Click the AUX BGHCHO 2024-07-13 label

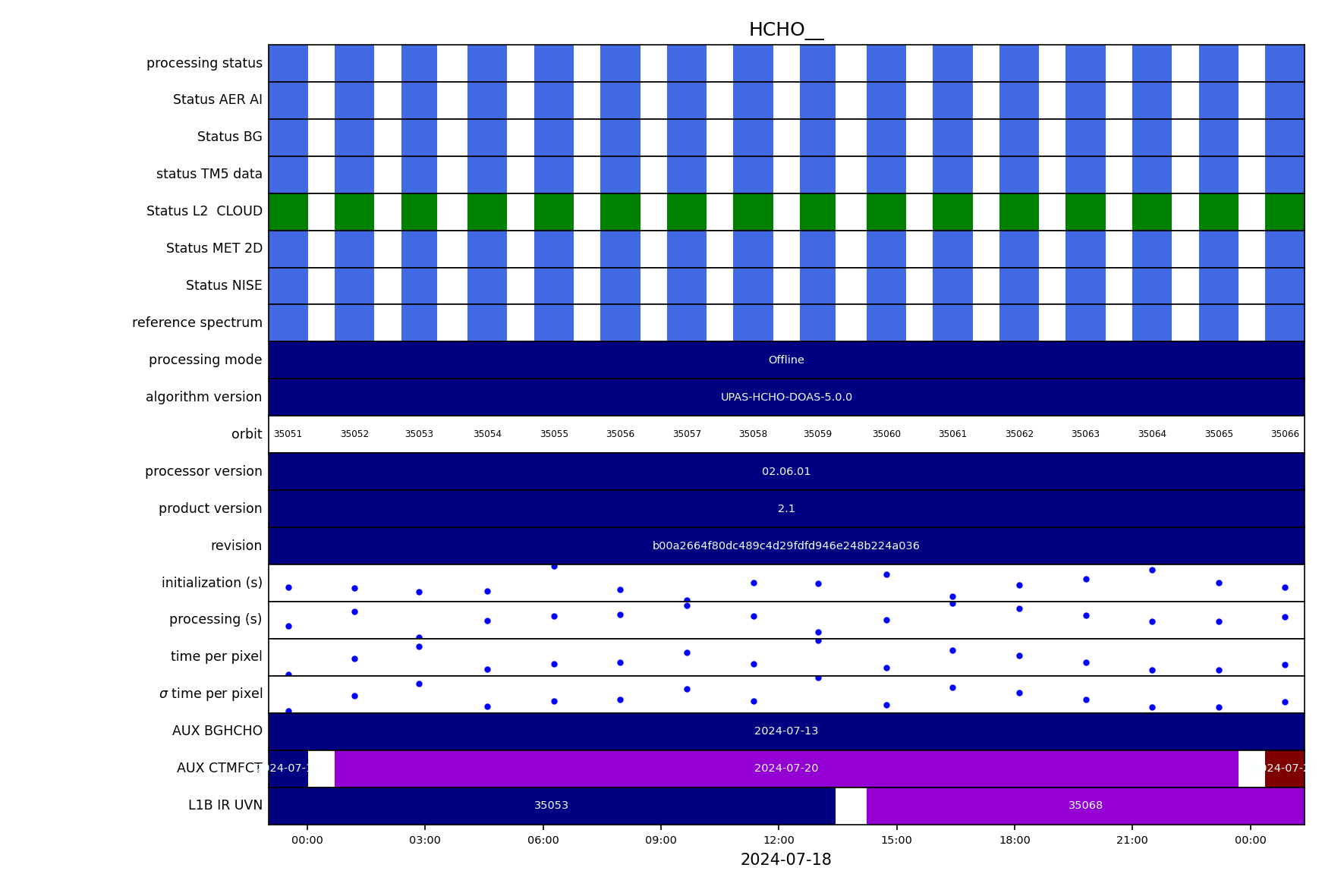(785, 731)
